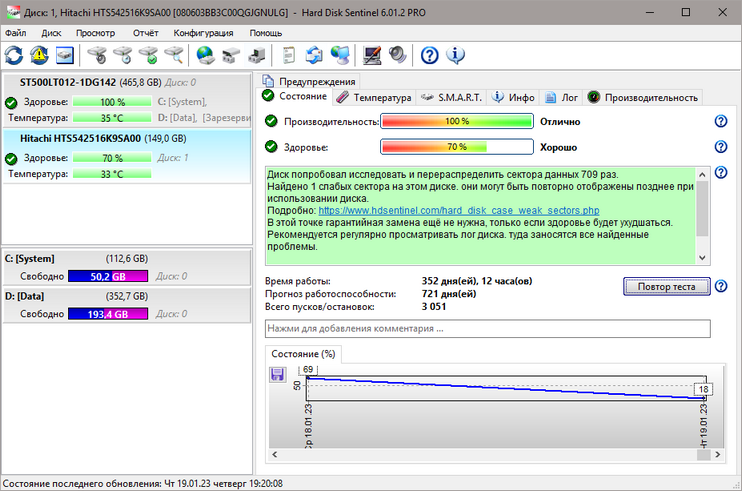Select the Hitachi HTS542516K9SA00 disk entry

point(127,156)
